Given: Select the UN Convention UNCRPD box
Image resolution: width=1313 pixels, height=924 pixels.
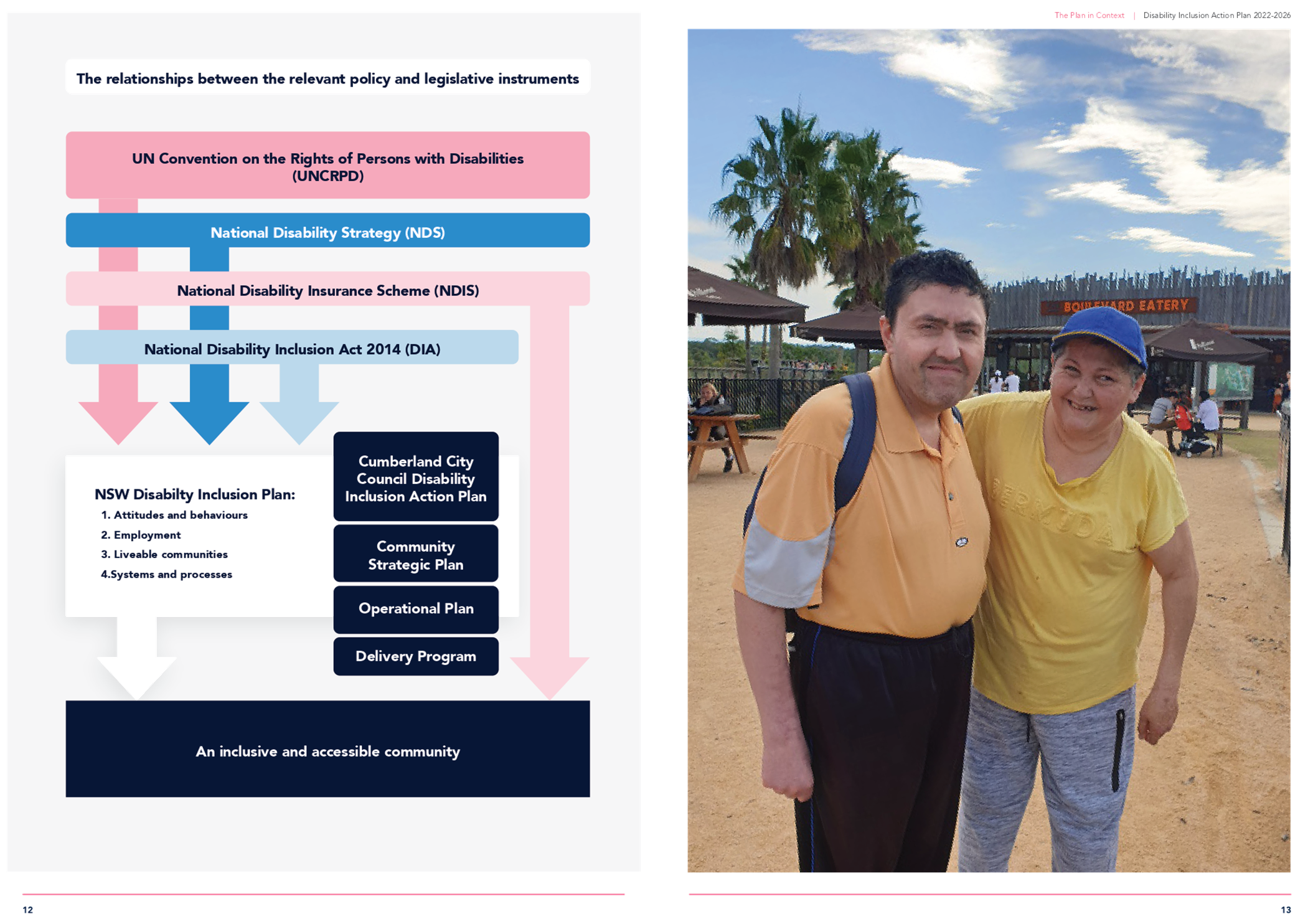Looking at the screenshot, I should point(327,166).
